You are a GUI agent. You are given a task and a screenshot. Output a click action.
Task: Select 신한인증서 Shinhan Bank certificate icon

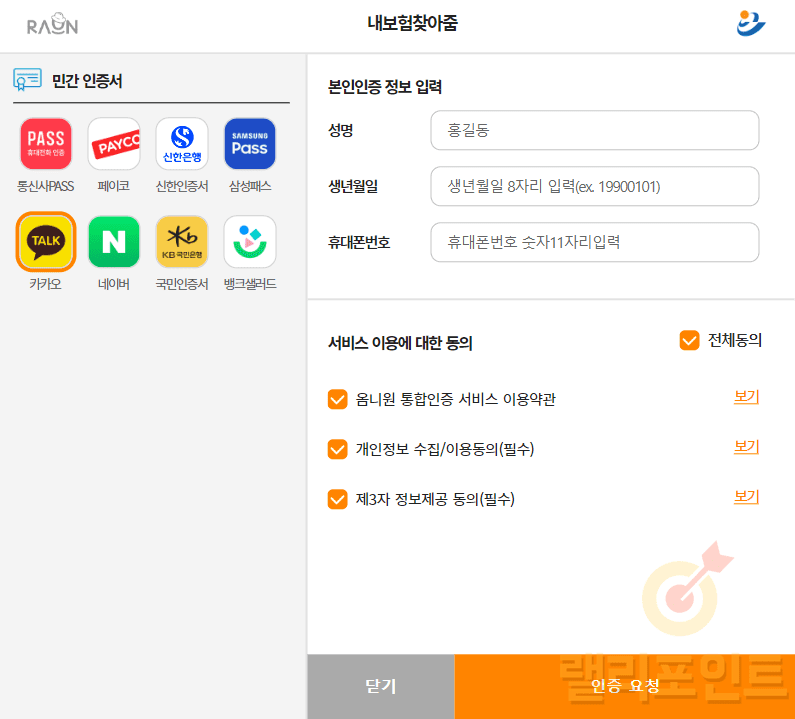pyautogui.click(x=182, y=144)
